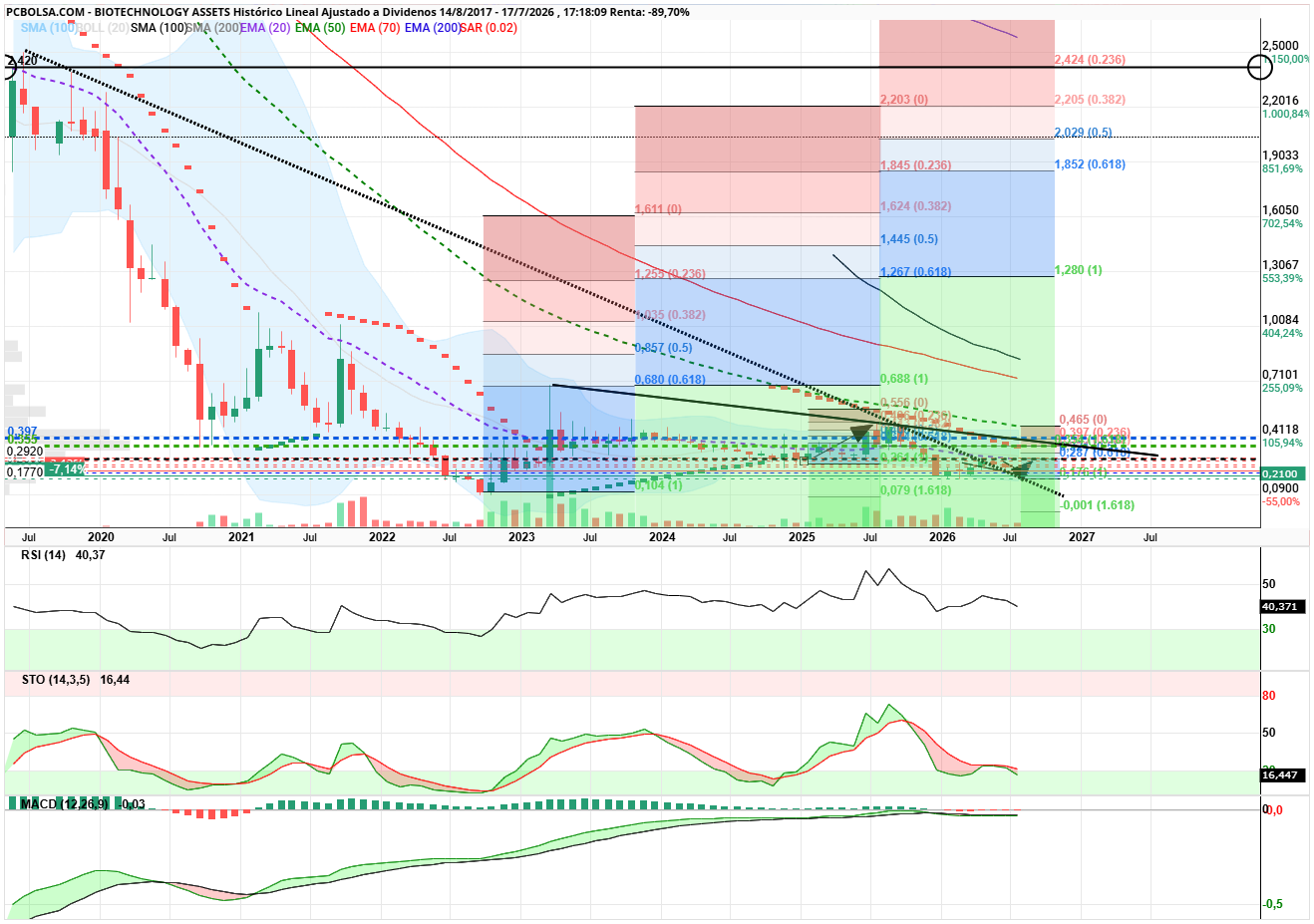Click the STO (14,3,5) indicator label
The image size is (1314, 924).
tap(56, 680)
